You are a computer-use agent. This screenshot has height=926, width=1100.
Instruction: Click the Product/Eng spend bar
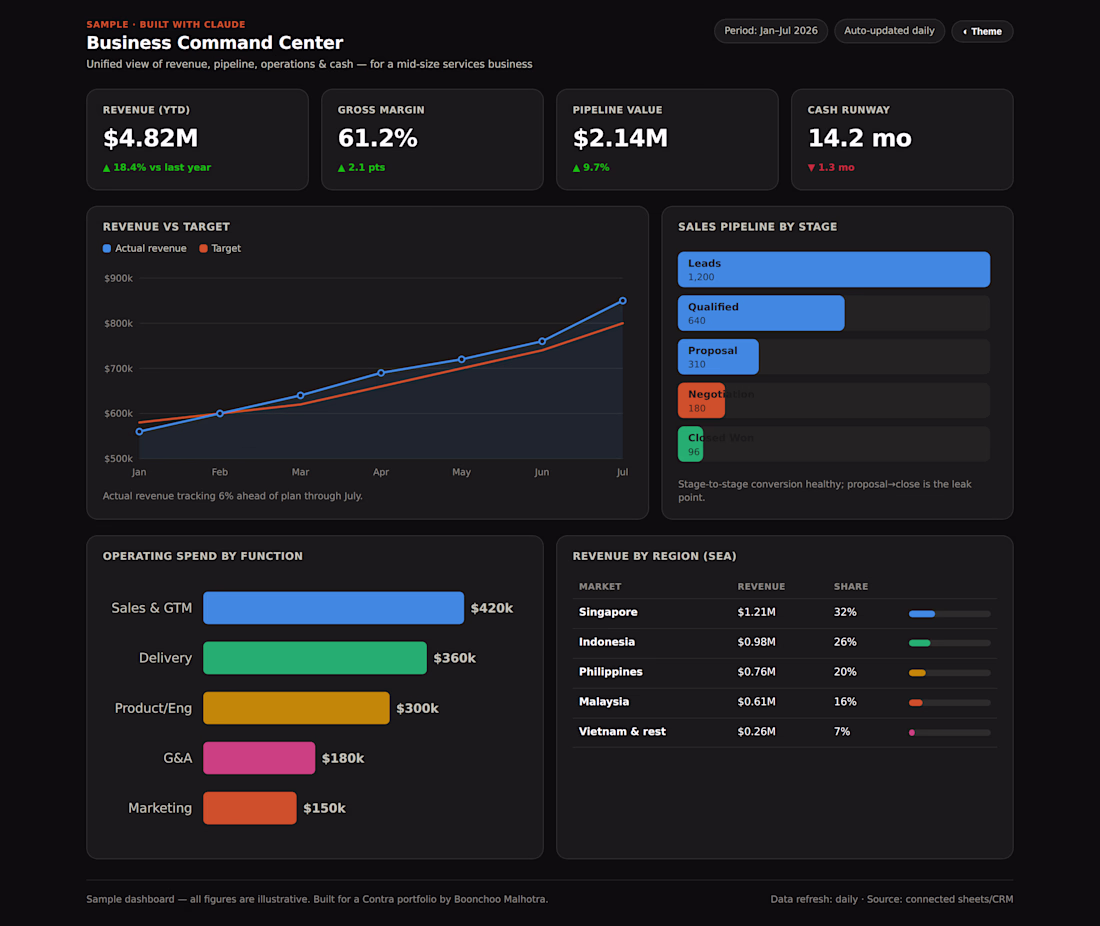click(296, 708)
